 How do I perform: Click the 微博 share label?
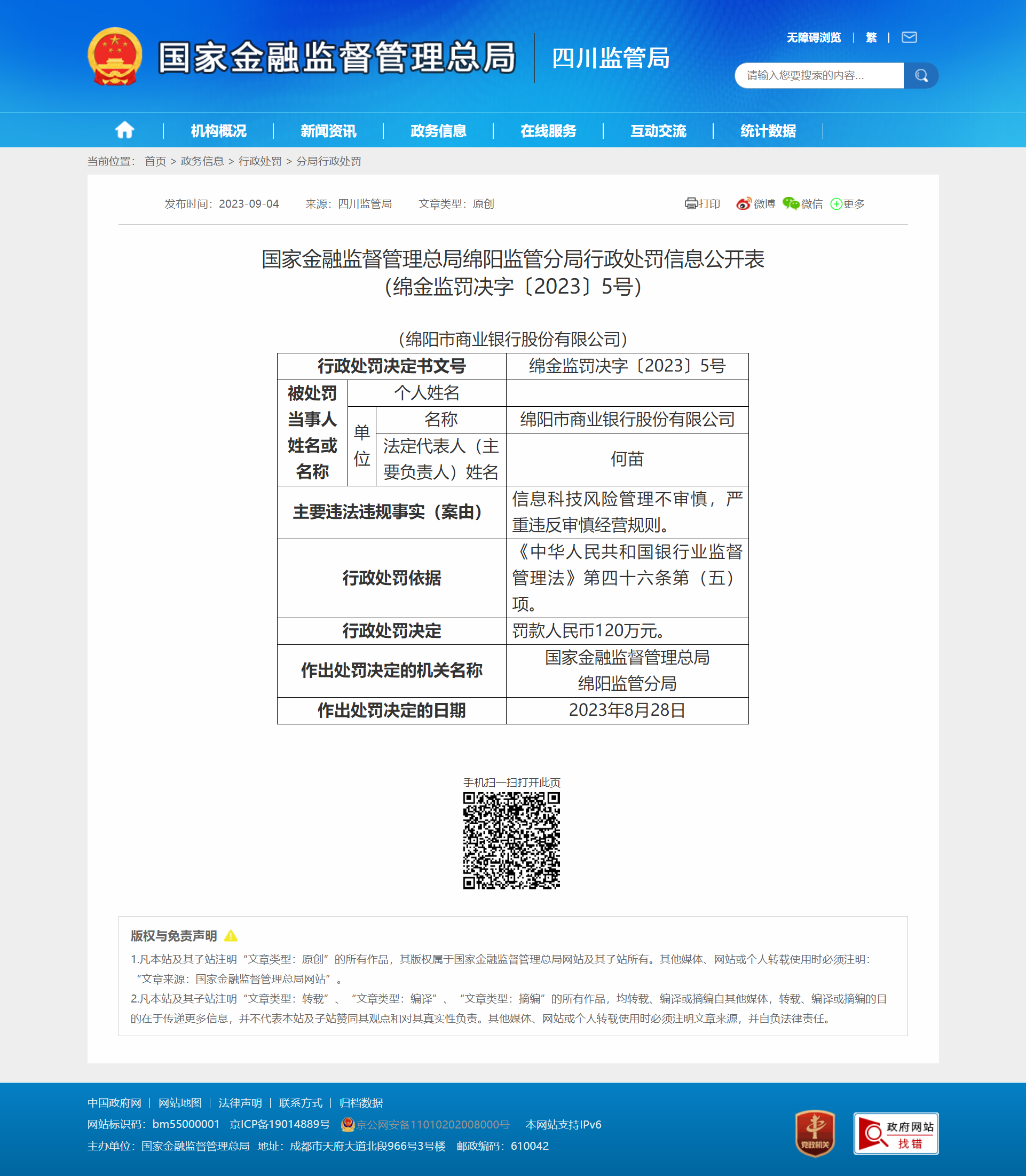[x=764, y=204]
